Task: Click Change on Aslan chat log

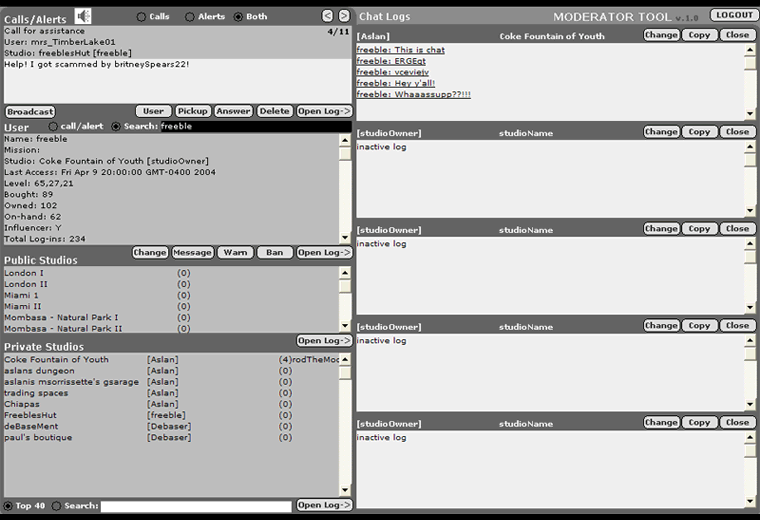Action: click(661, 35)
